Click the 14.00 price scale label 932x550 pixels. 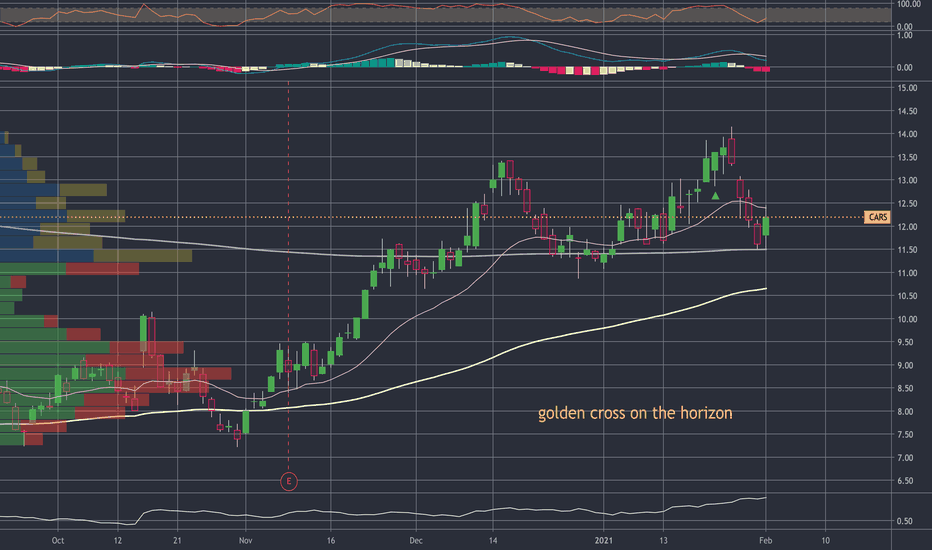click(907, 134)
